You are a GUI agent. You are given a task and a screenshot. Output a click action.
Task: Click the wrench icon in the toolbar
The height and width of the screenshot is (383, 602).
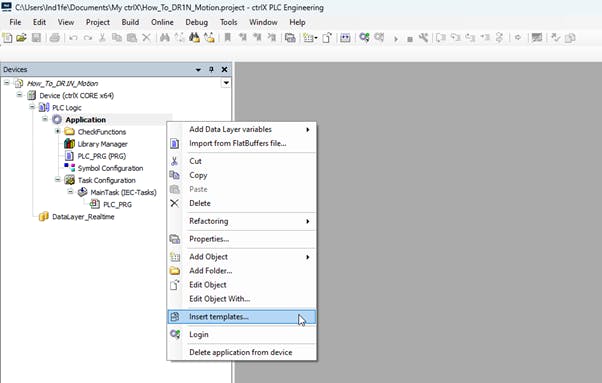click(423, 38)
